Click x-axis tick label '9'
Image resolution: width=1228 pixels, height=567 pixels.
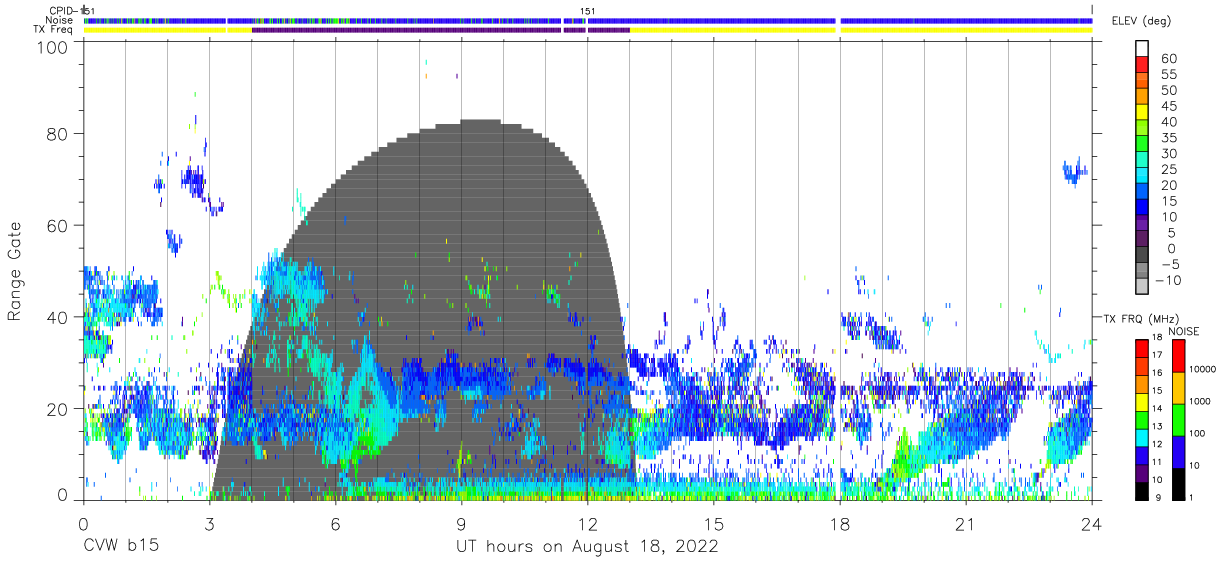pos(461,523)
